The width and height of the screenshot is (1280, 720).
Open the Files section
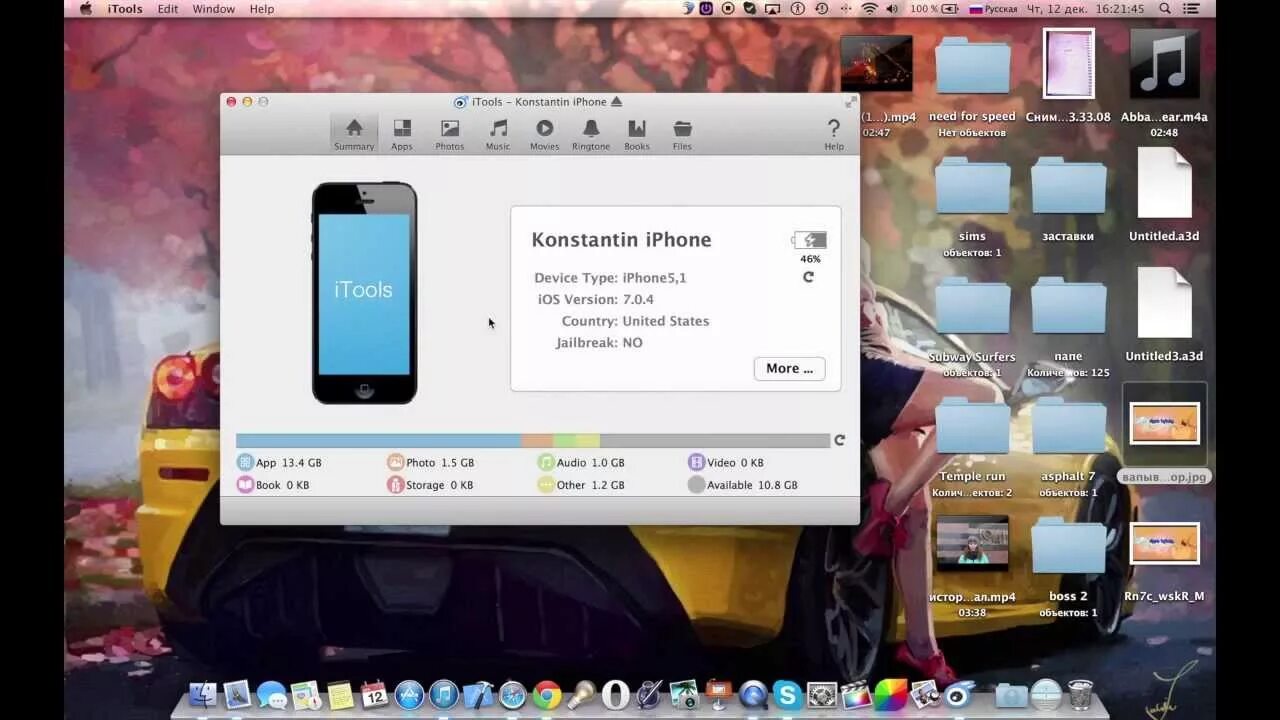point(682,134)
